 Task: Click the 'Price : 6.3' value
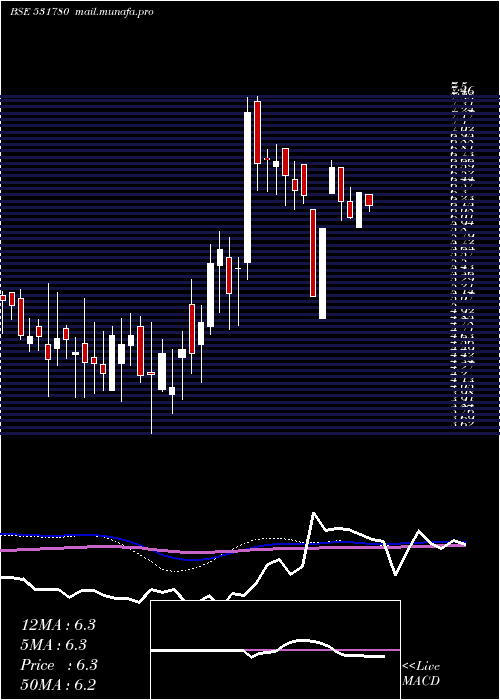(59, 665)
